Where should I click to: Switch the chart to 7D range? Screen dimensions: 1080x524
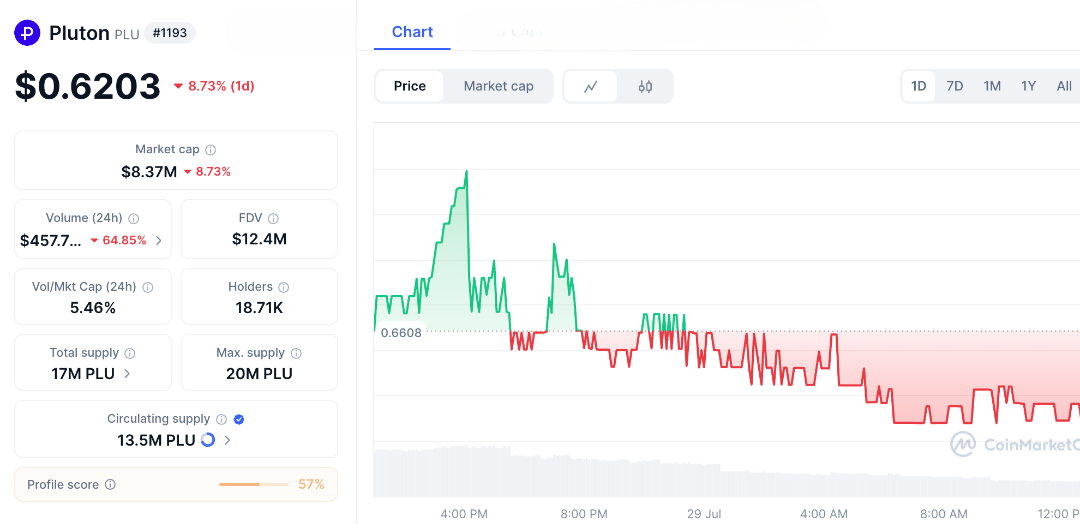(955, 86)
